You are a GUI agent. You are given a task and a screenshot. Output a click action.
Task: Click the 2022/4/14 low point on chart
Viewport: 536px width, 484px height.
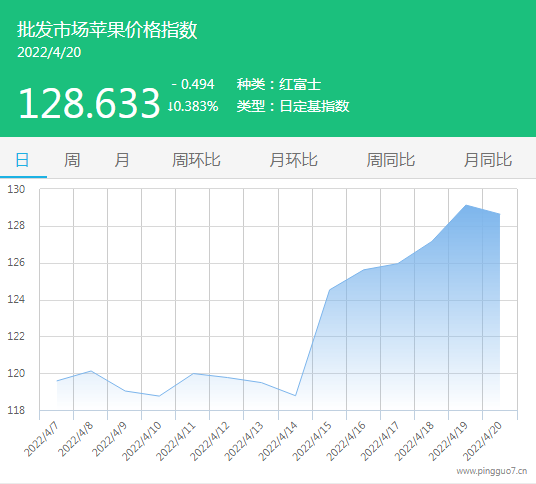[295, 395]
